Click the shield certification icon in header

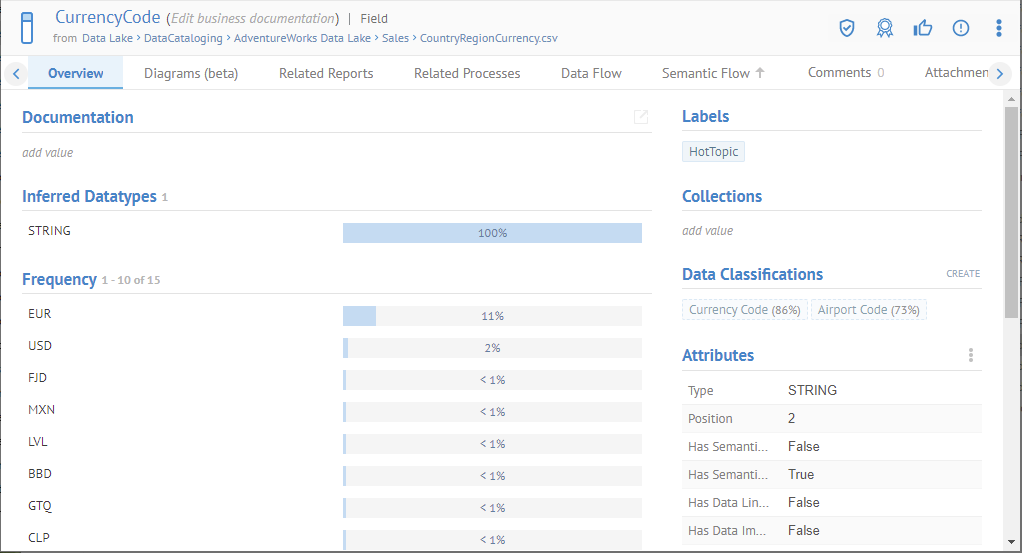coord(847,28)
